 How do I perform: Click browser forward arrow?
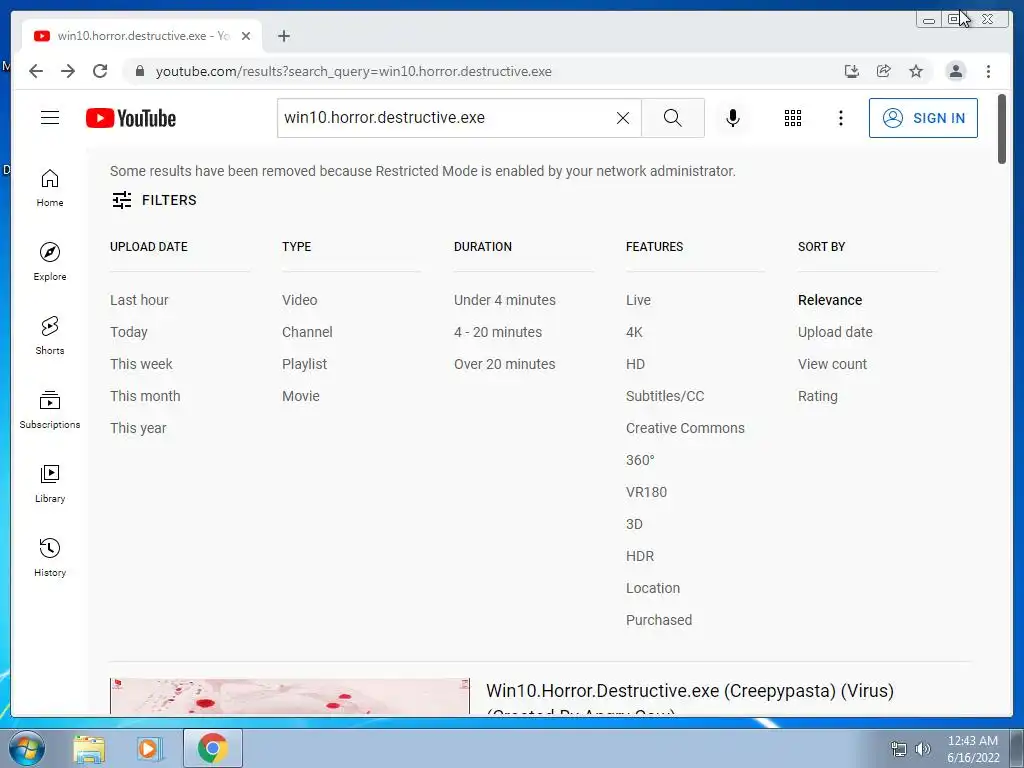[x=68, y=71]
